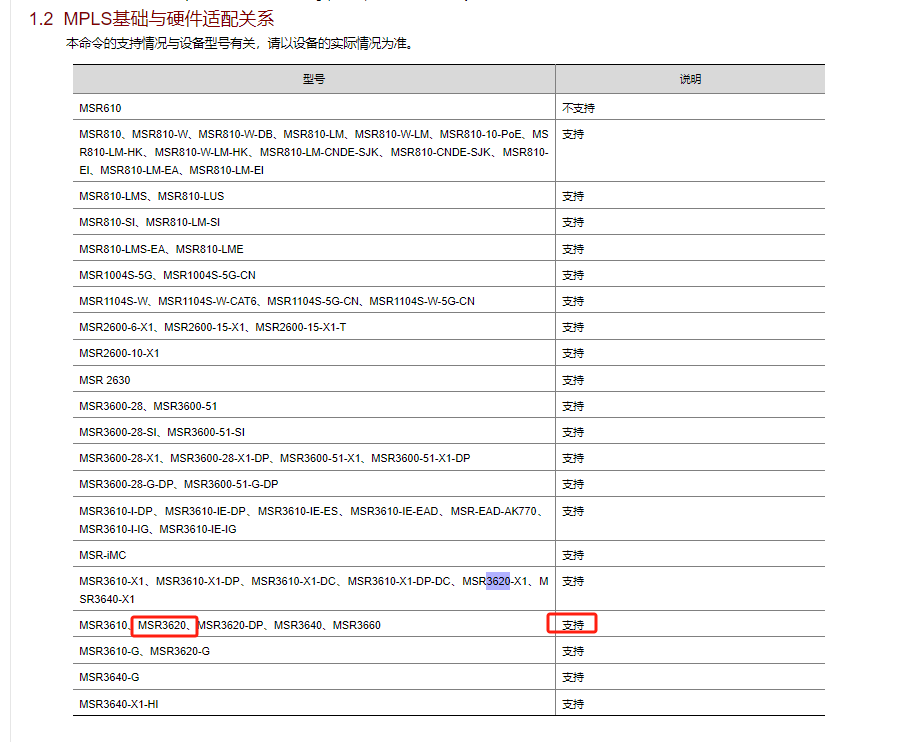Click the 'MSR-iMC' cell
Viewport: 920px width, 742px height.
point(314,555)
